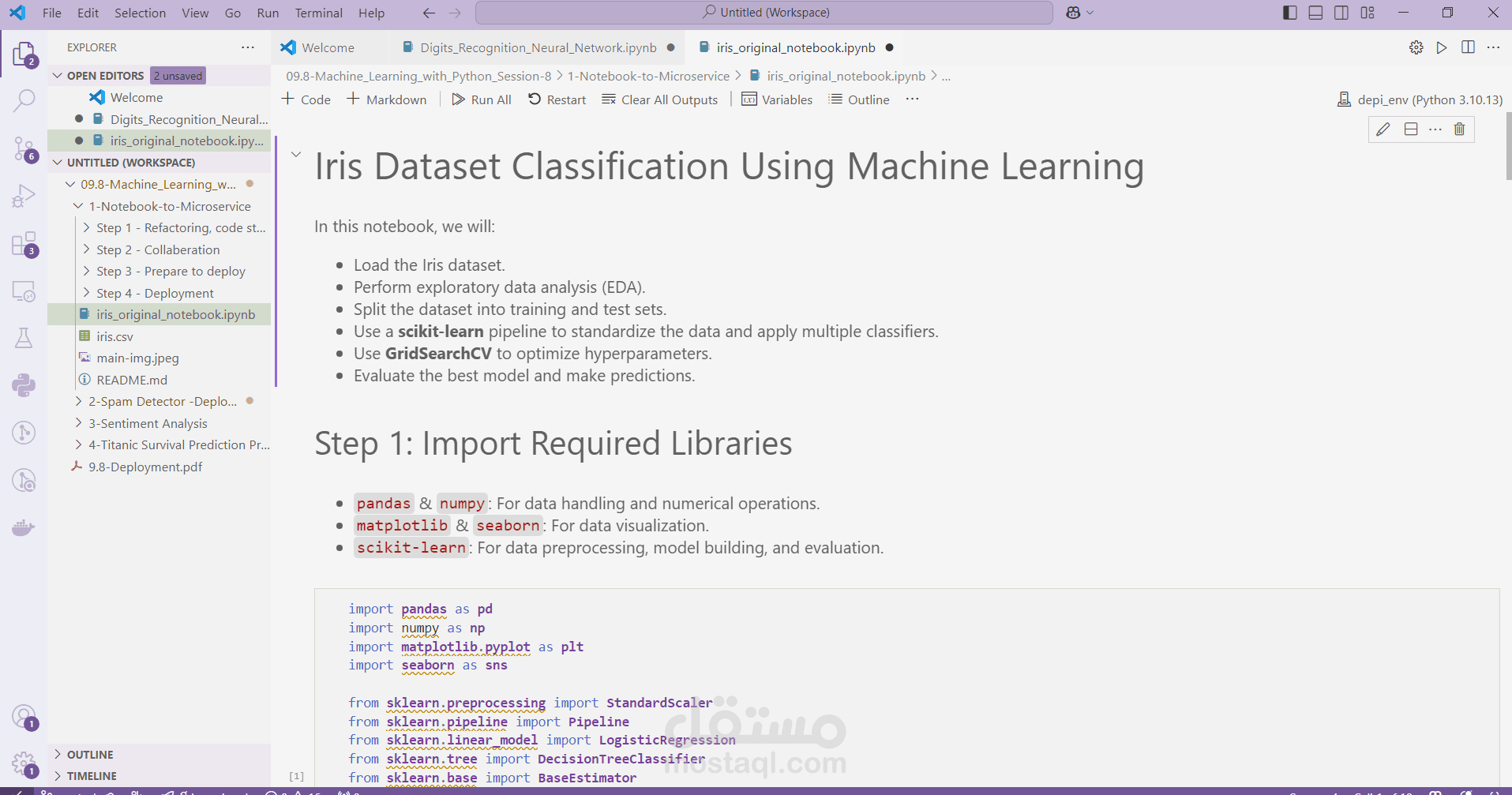Open the Run and Debug view
Image resolution: width=1512 pixels, height=795 pixels.
[x=24, y=195]
